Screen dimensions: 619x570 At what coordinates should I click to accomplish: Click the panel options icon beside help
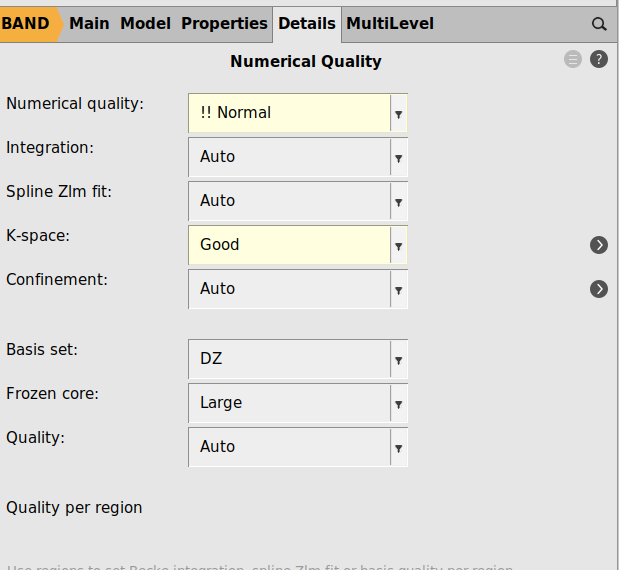coord(573,60)
